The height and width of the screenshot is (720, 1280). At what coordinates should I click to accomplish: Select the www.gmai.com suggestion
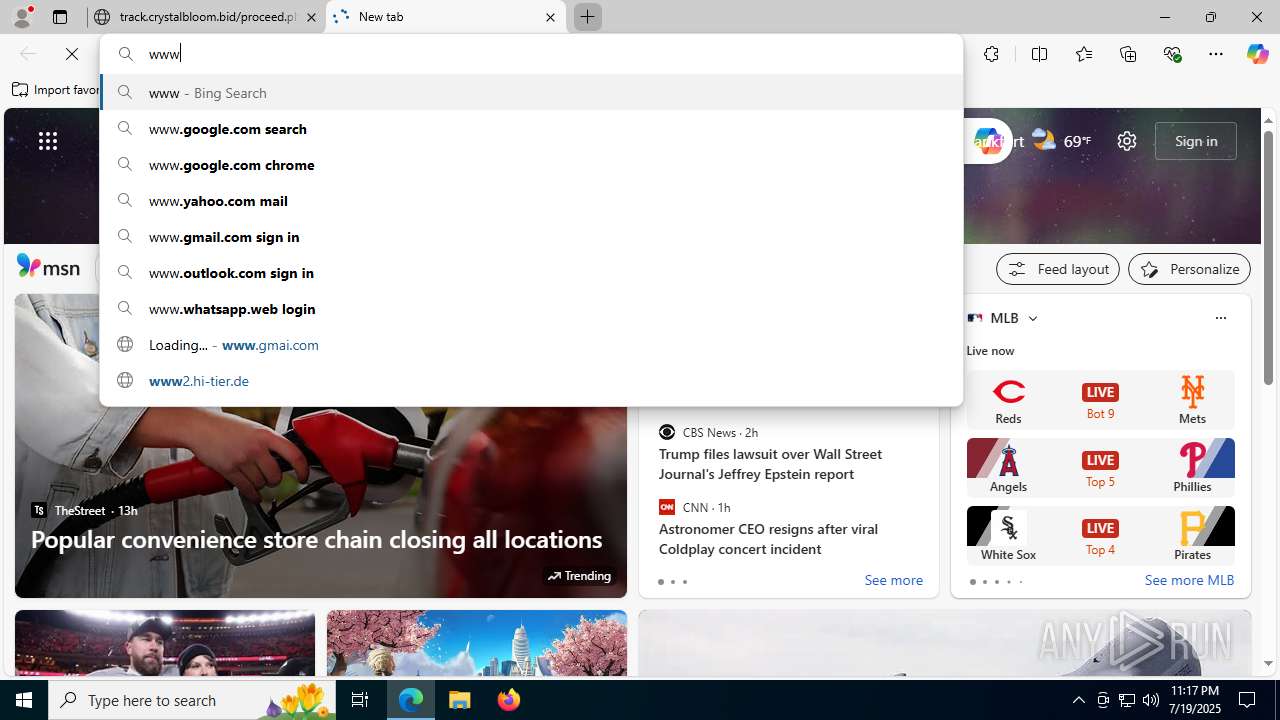pyautogui.click(x=531, y=344)
